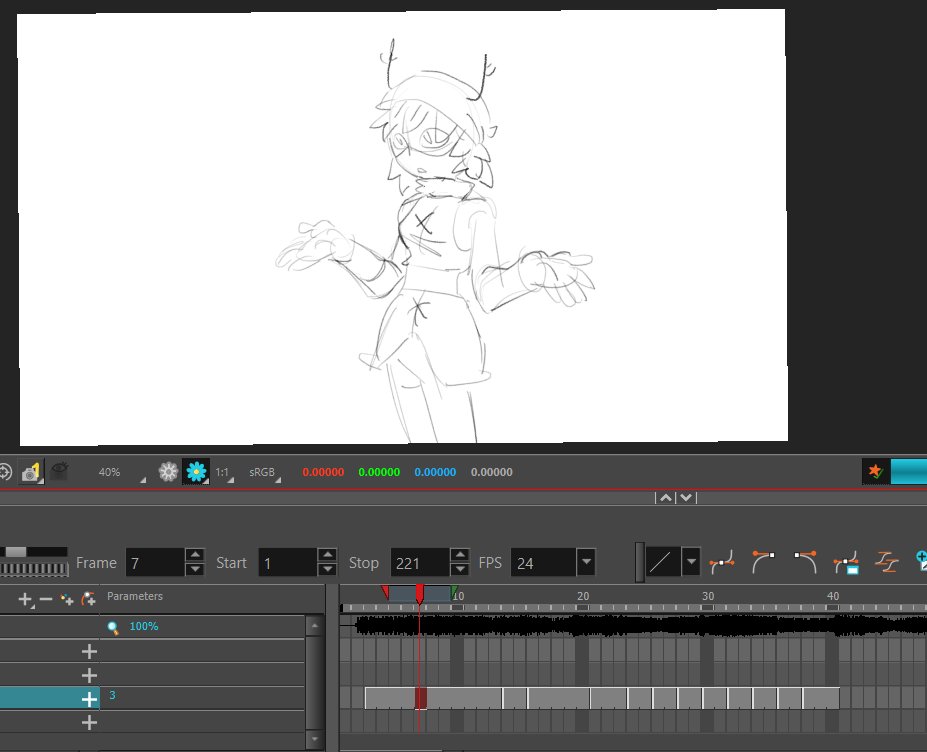Click the orange star with checkmark icon
The height and width of the screenshot is (752, 927).
pyautogui.click(x=875, y=471)
